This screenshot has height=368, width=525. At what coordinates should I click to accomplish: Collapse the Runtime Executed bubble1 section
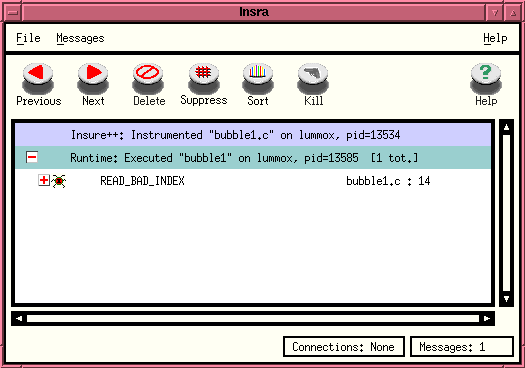tap(32, 157)
